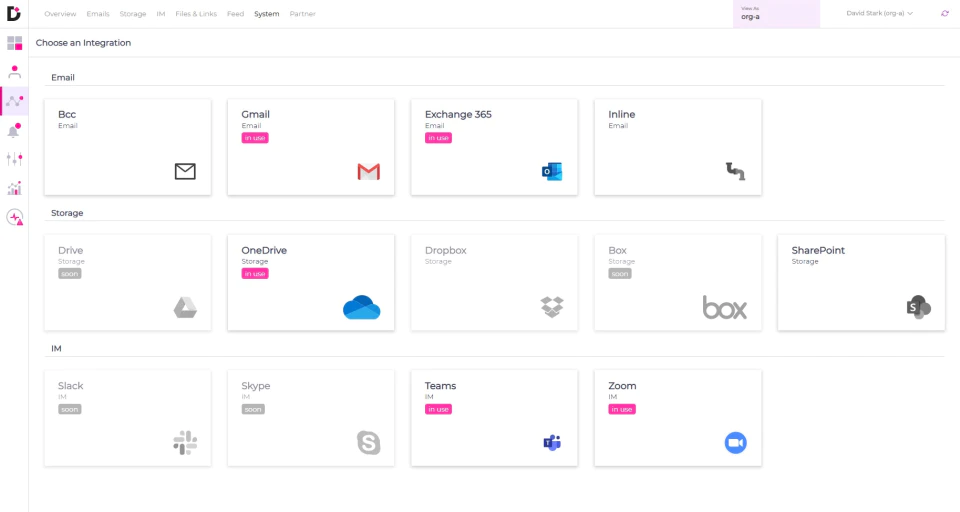This screenshot has width=960, height=512.
Task: Open the David Stark user dropdown
Action: [x=879, y=13]
